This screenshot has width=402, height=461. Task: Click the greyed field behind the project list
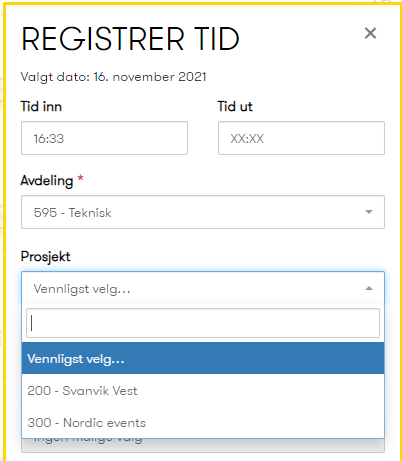coord(203,446)
